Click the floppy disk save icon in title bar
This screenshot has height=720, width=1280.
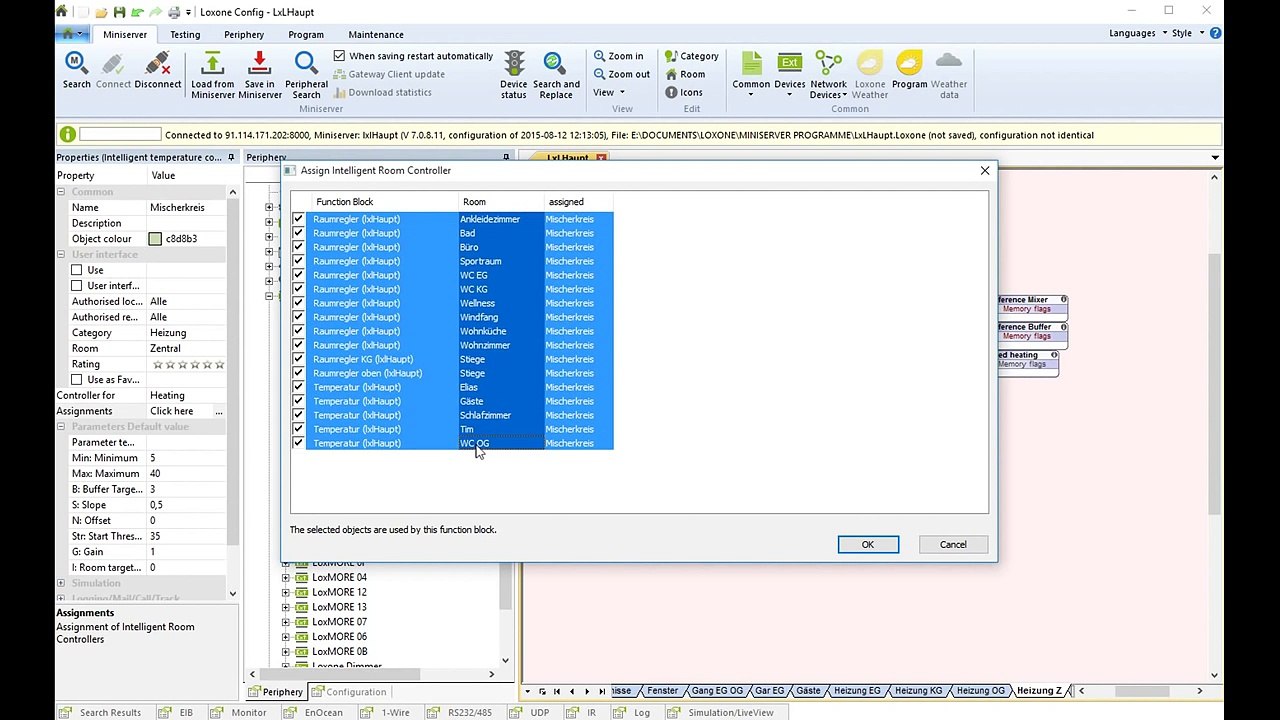tap(119, 12)
